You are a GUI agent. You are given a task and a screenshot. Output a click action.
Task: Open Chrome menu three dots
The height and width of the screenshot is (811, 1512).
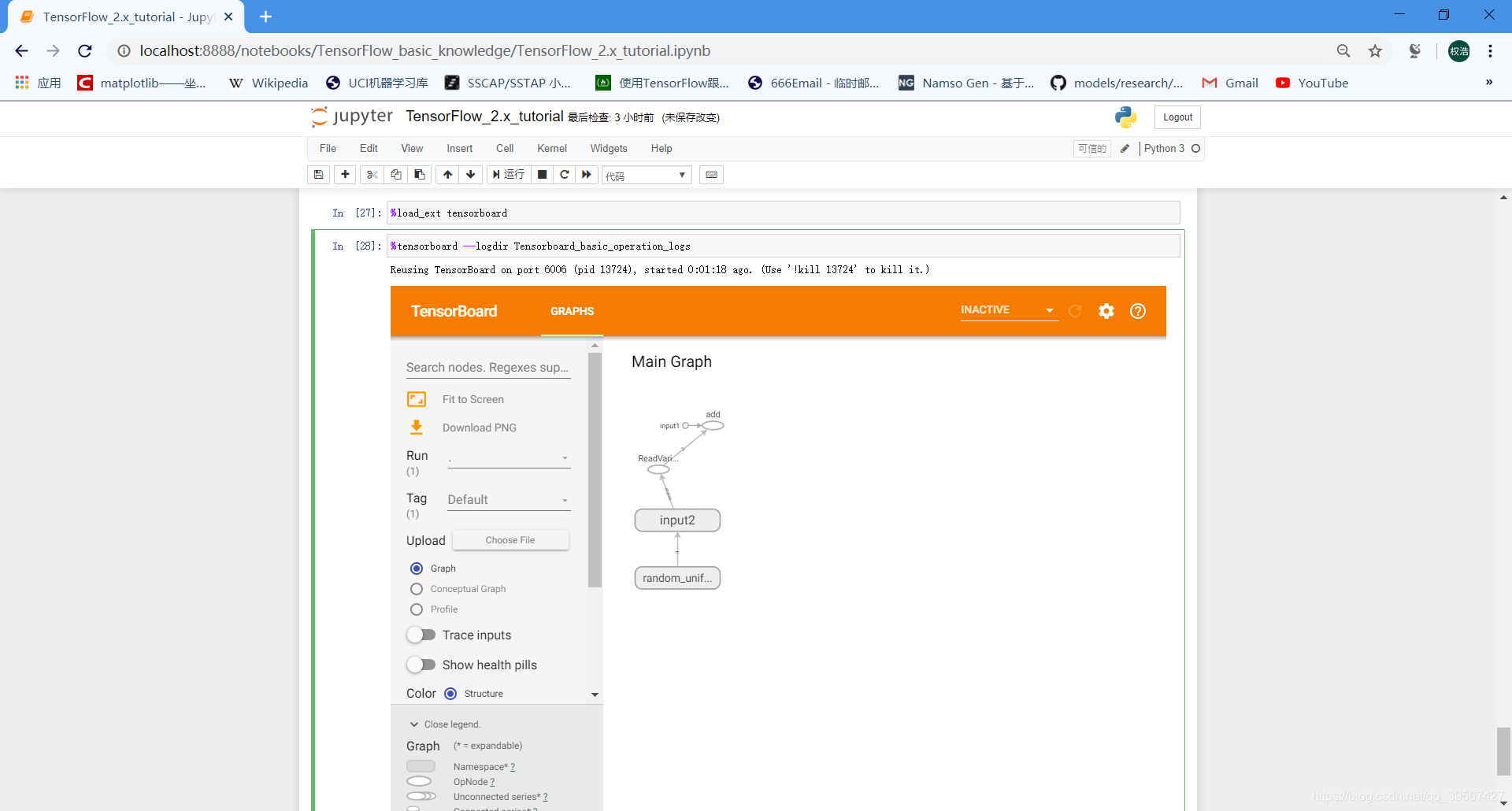pos(1490,51)
